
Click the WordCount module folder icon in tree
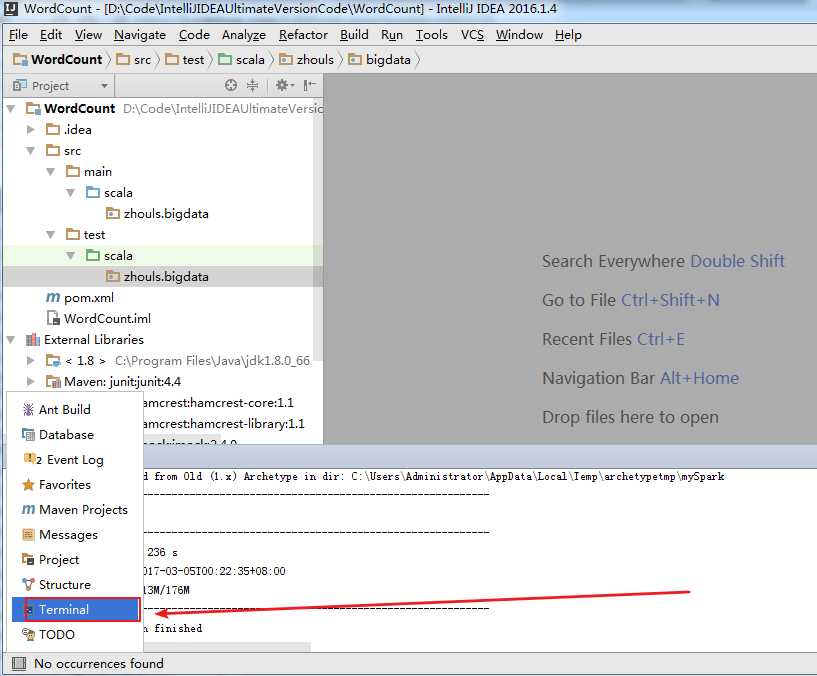(33, 108)
